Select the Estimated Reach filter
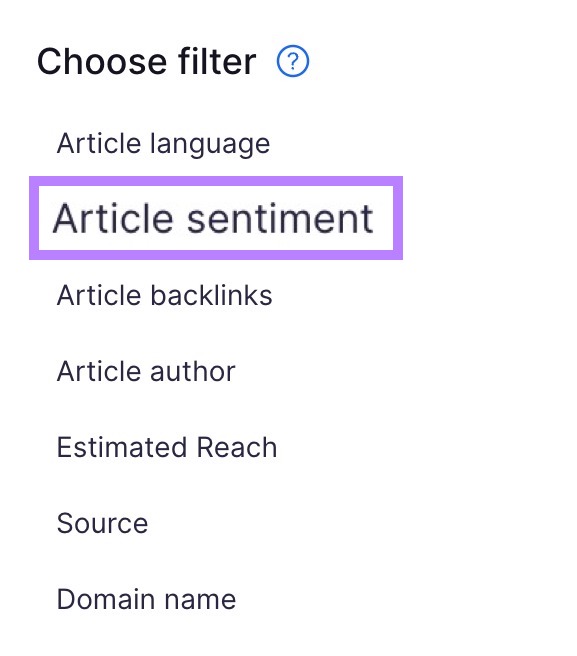The image size is (577, 656). 167,447
